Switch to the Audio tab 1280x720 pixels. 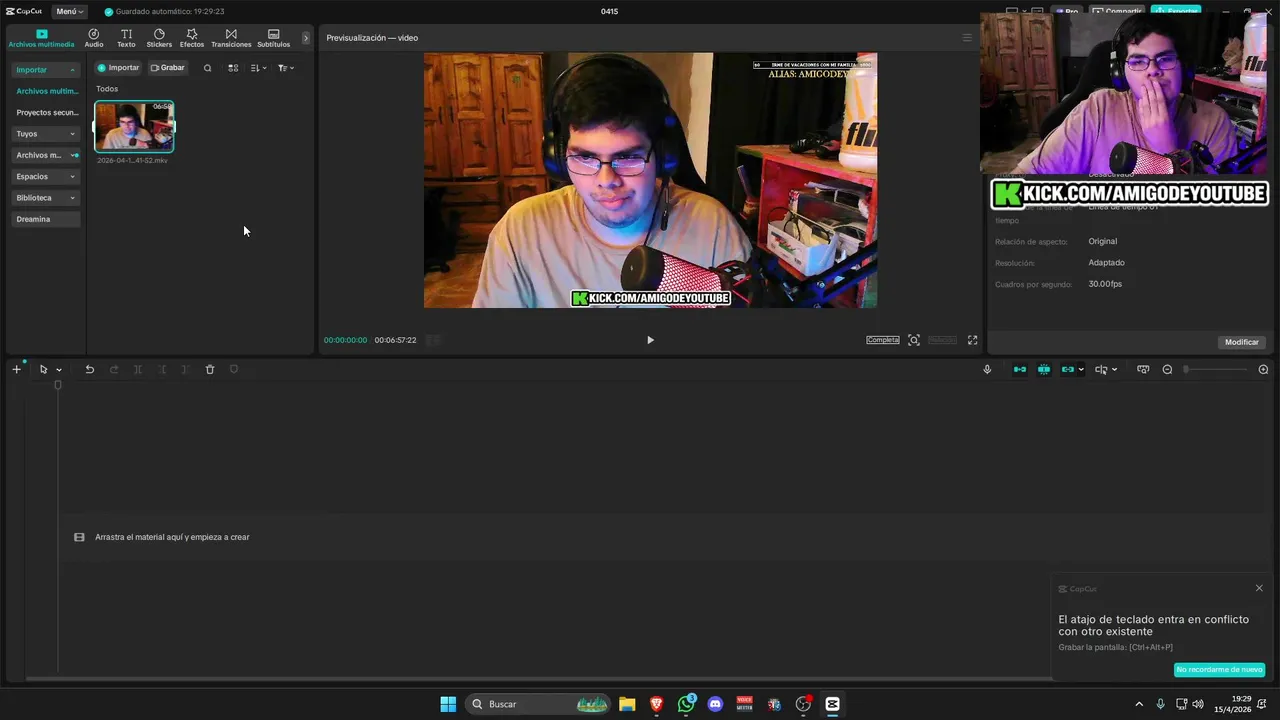pyautogui.click(x=94, y=38)
